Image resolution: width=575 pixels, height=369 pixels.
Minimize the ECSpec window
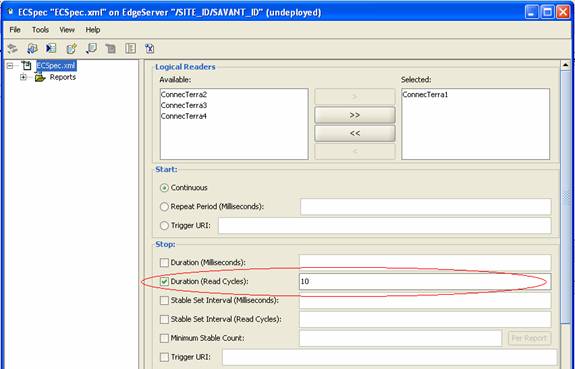coord(532,12)
